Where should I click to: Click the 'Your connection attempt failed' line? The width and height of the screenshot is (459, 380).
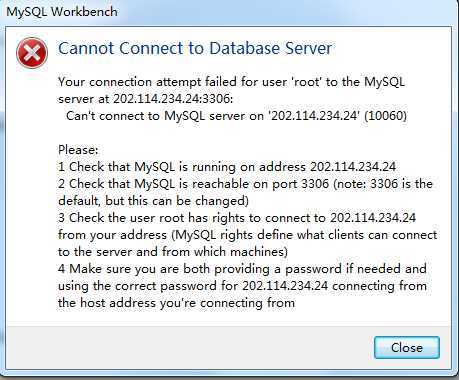click(231, 82)
